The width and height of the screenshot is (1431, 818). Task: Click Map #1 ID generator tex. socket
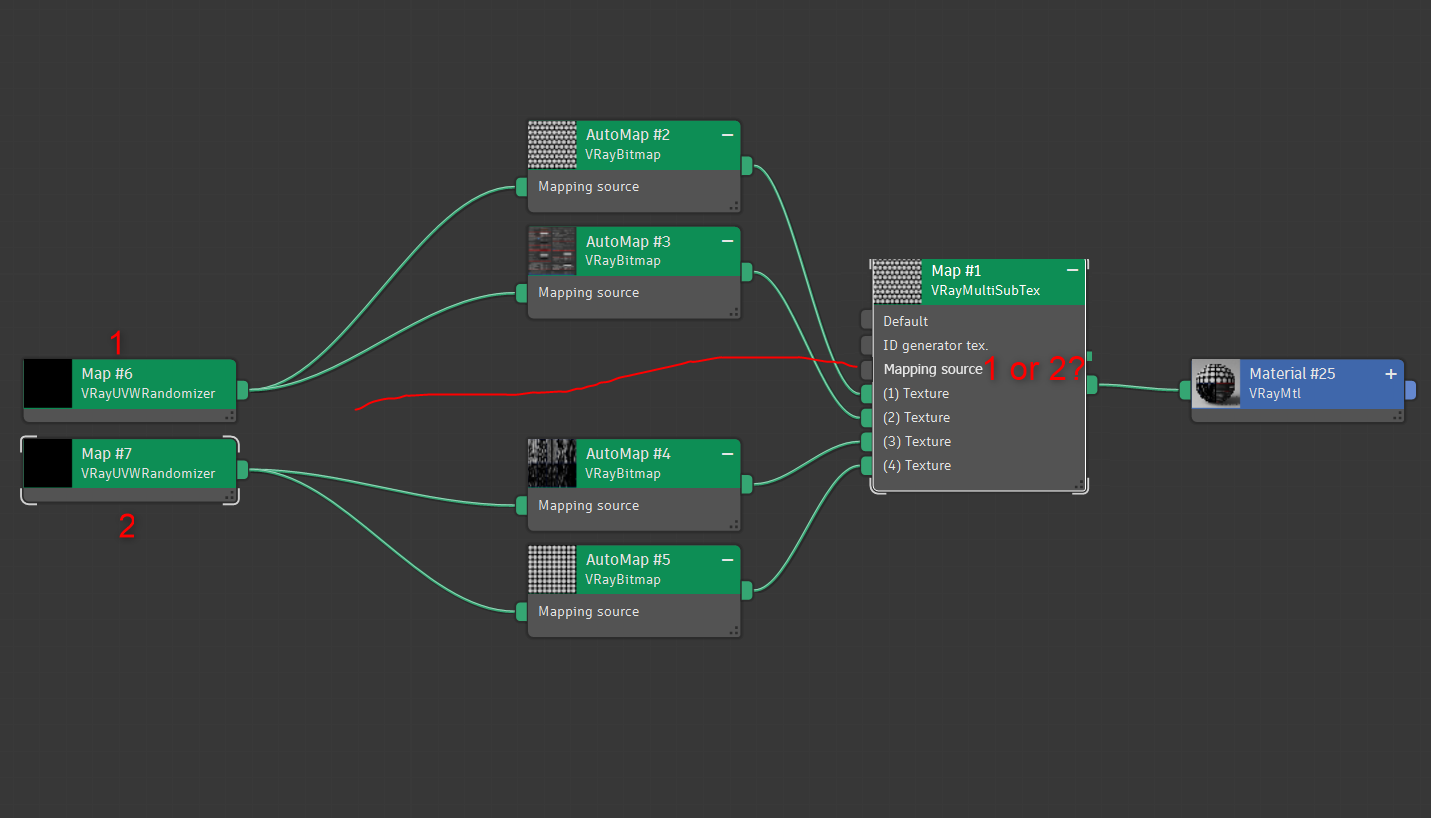tap(866, 345)
